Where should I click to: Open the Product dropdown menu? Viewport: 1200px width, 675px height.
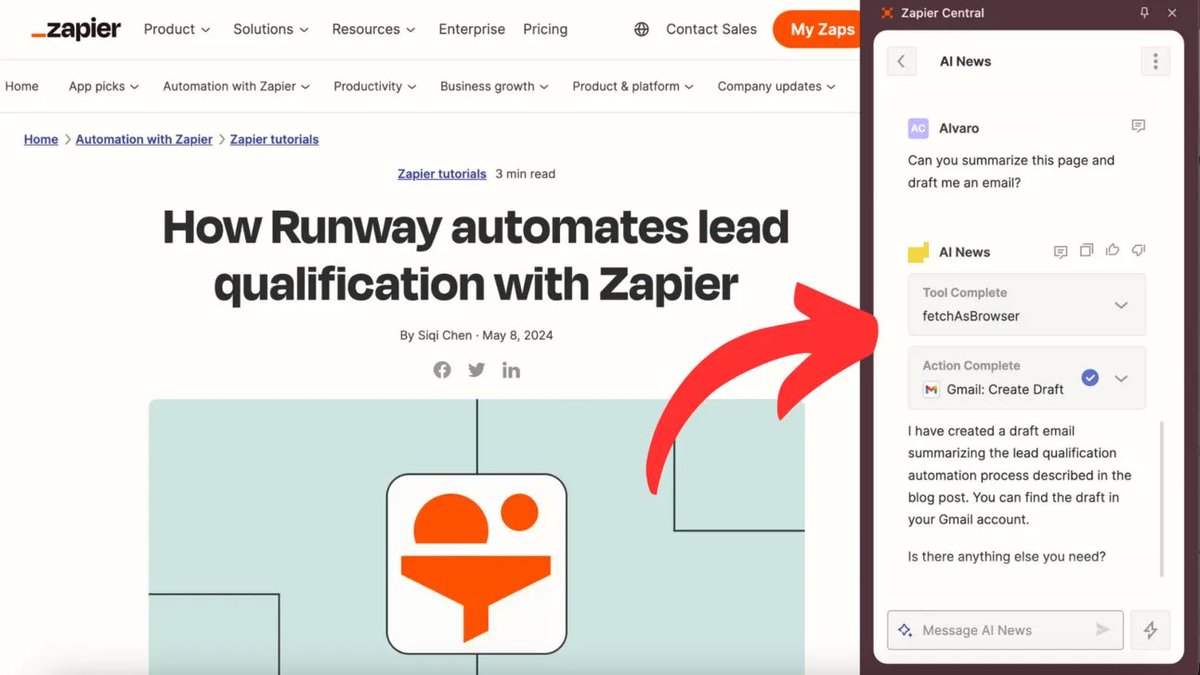pyautogui.click(x=177, y=29)
